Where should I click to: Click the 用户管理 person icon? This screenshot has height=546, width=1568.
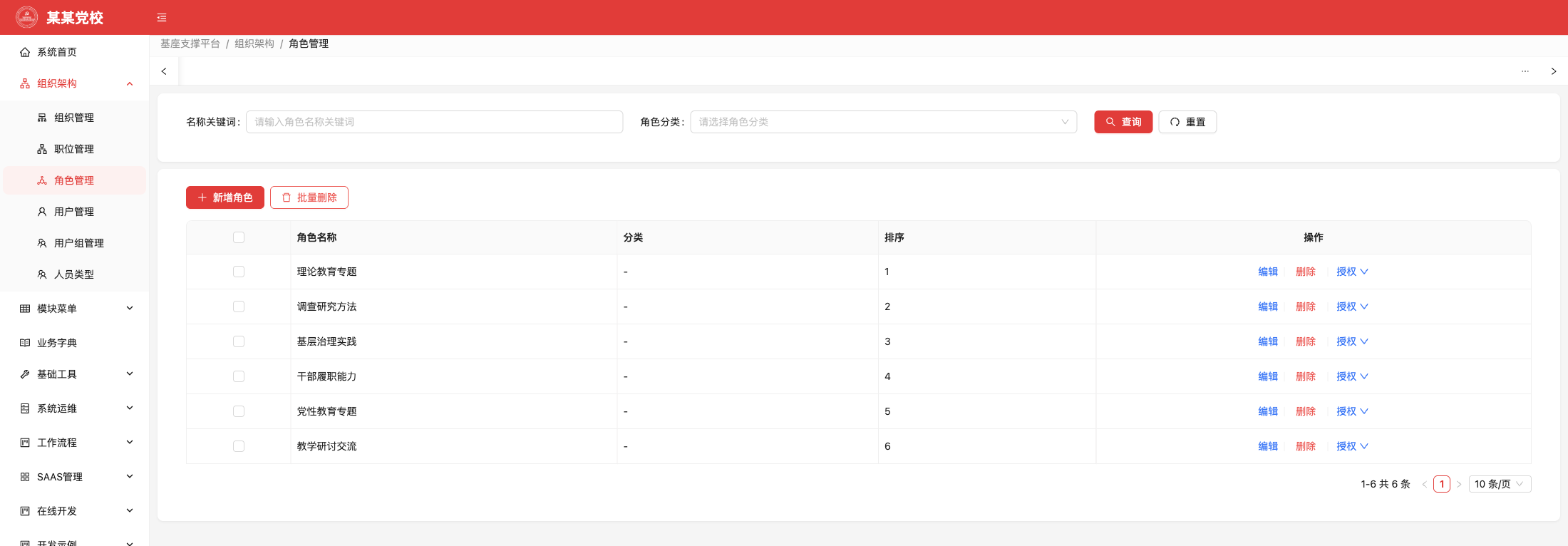42,212
